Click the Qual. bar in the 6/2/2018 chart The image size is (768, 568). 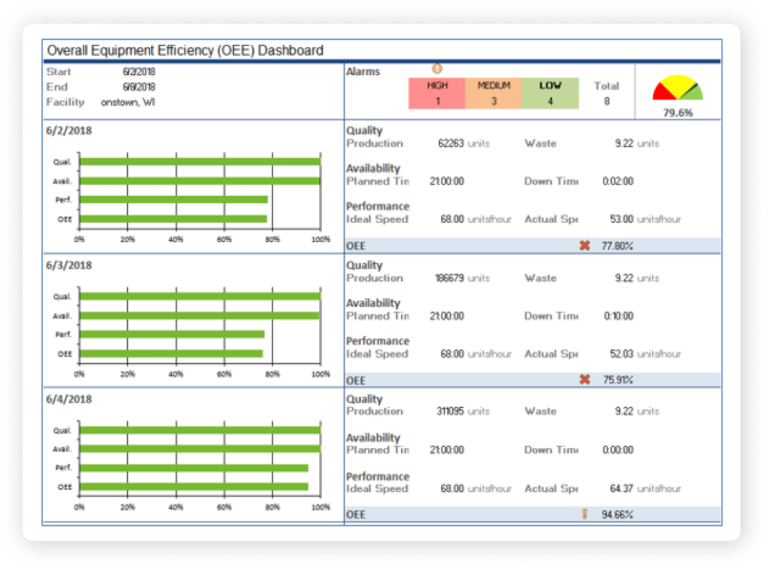click(200, 161)
